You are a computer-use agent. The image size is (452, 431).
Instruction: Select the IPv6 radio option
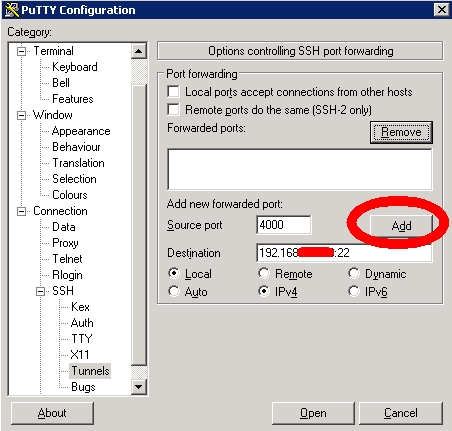click(x=354, y=291)
